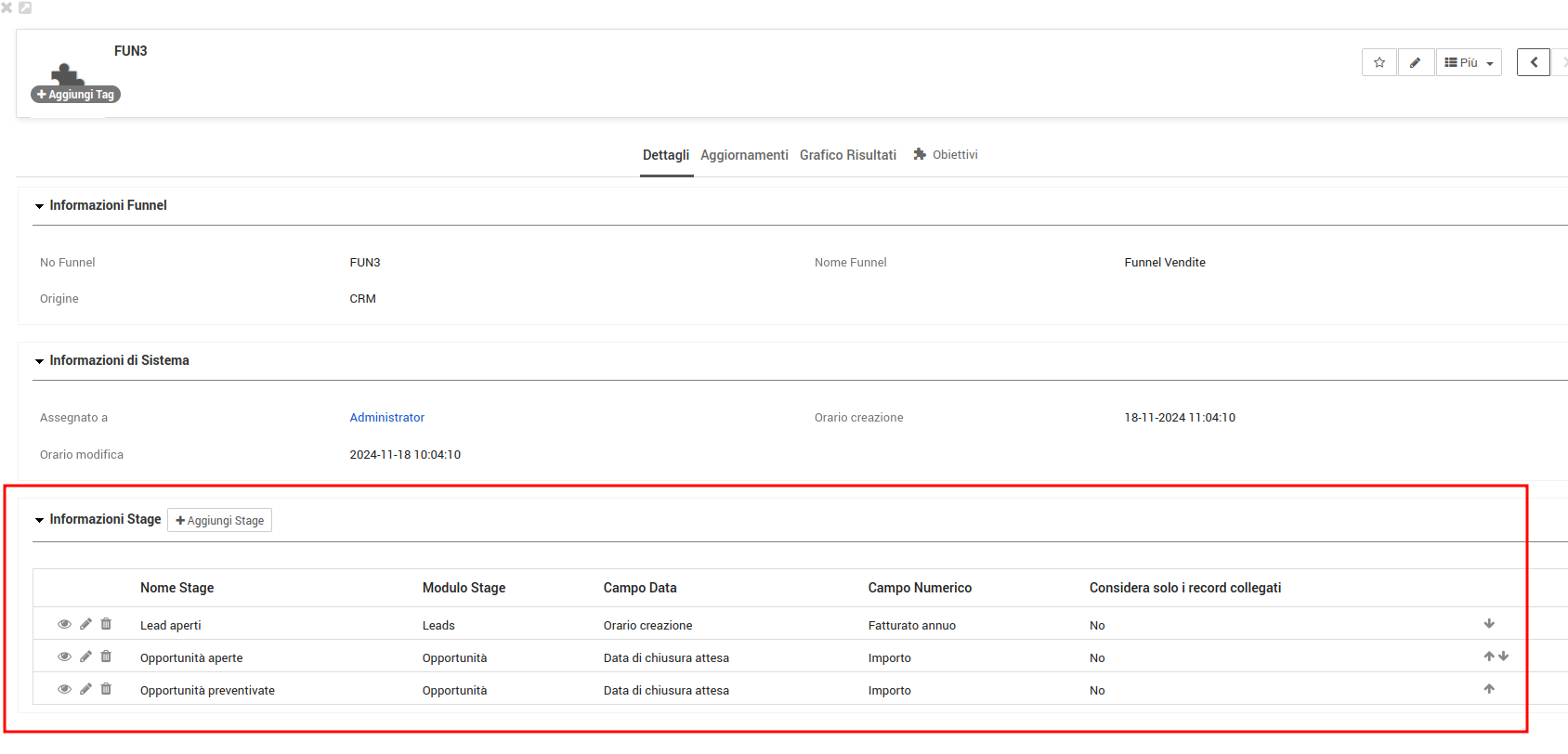The image size is (1568, 754).
Task: Open the Grafico Risultati tab
Action: point(848,155)
